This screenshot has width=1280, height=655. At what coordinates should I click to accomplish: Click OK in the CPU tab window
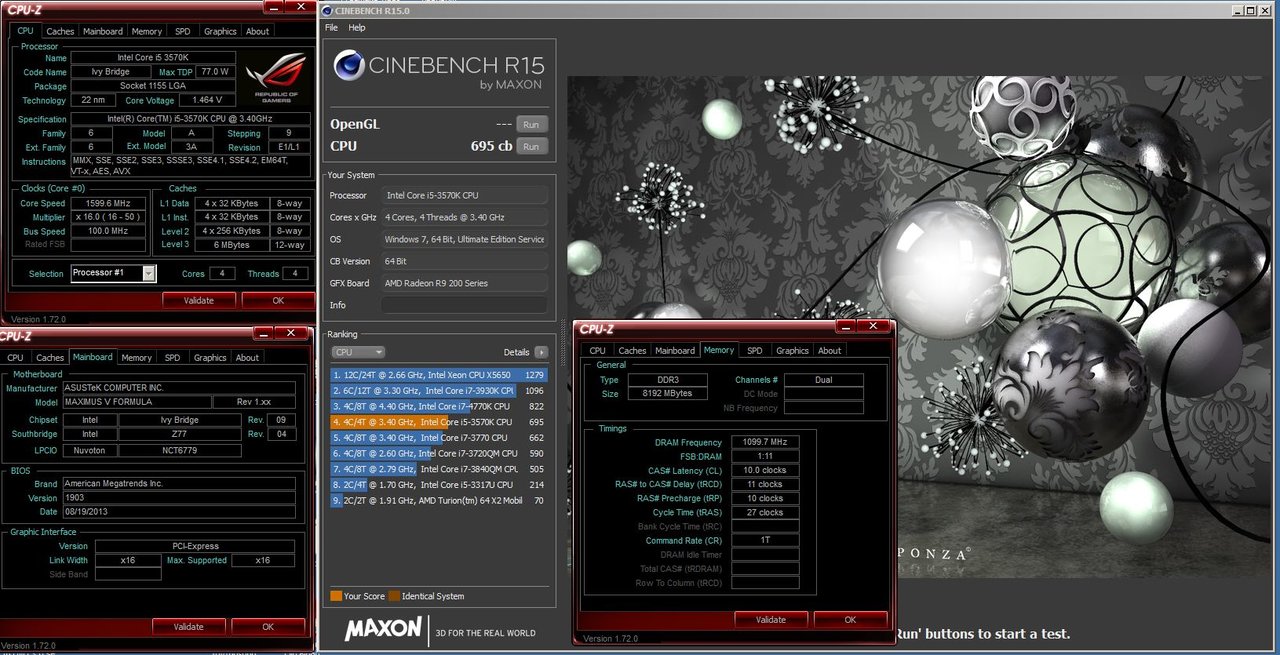click(278, 300)
